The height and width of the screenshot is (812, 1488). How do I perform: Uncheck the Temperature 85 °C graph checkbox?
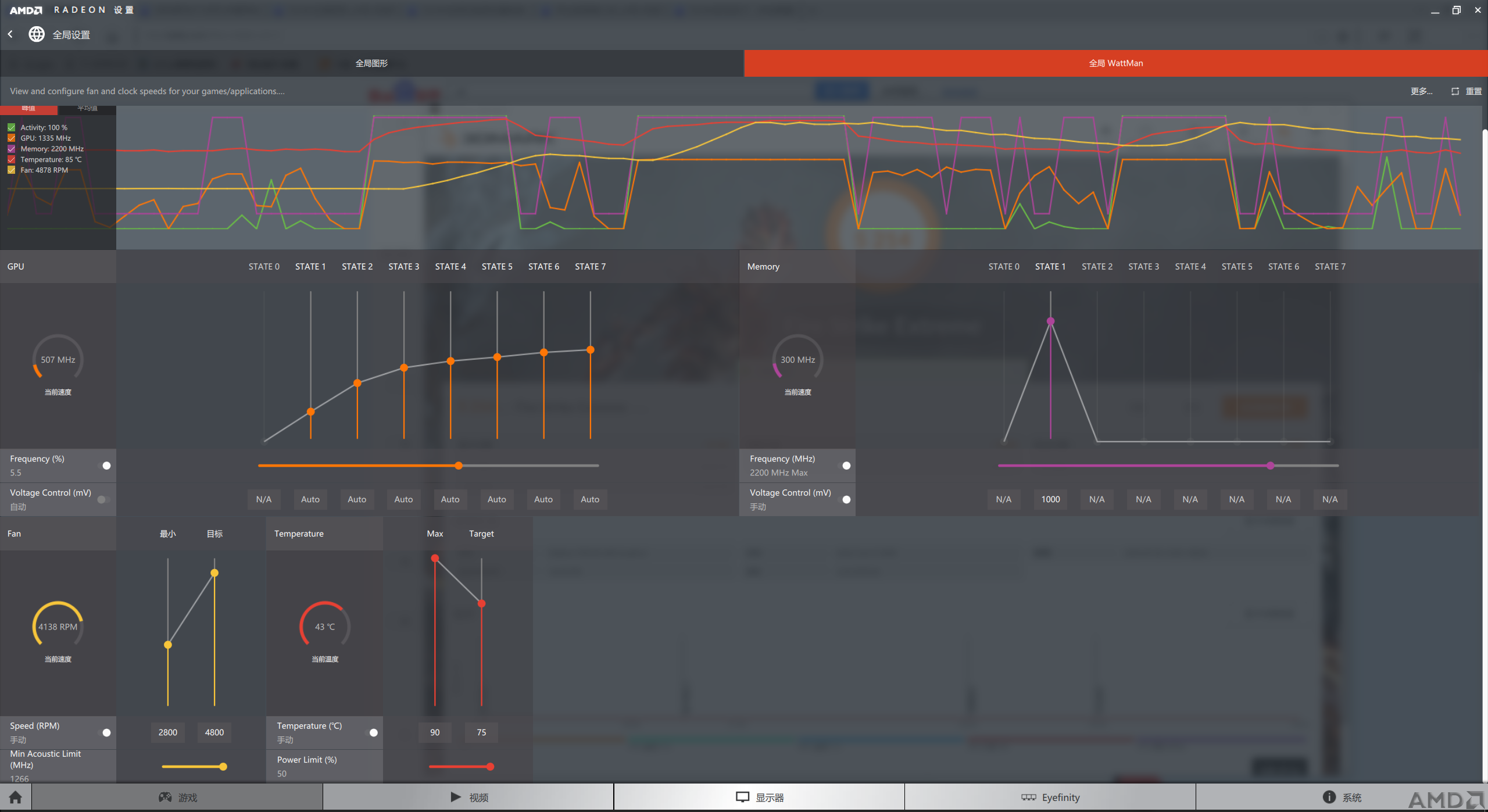(12, 159)
